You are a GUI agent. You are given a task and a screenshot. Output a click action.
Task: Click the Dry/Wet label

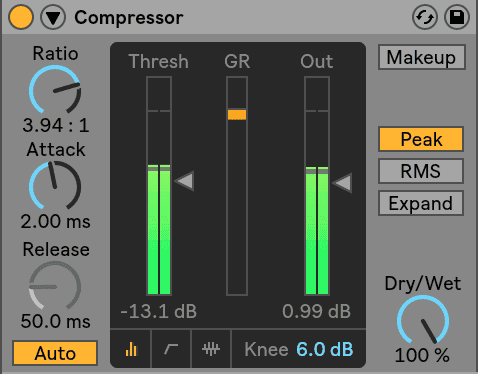click(x=423, y=284)
